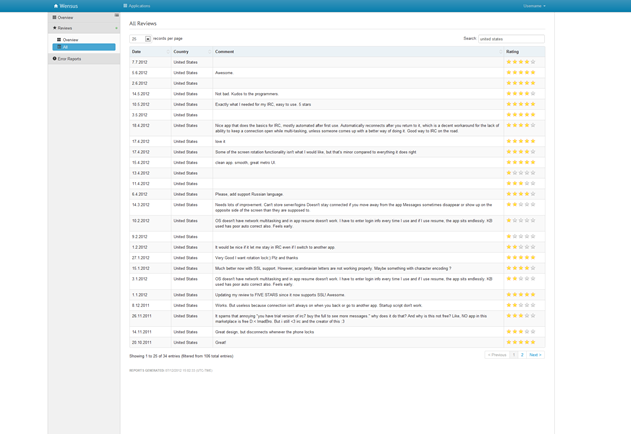Click star rating of the 20.10.2011 review

point(521,342)
